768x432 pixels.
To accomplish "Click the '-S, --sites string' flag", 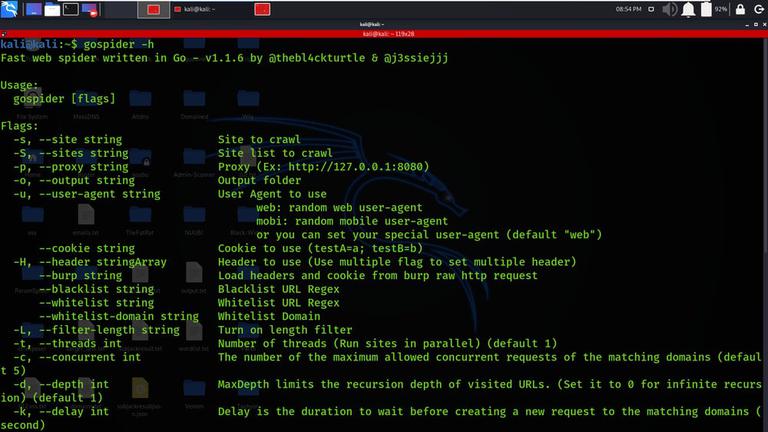I will click(x=71, y=153).
